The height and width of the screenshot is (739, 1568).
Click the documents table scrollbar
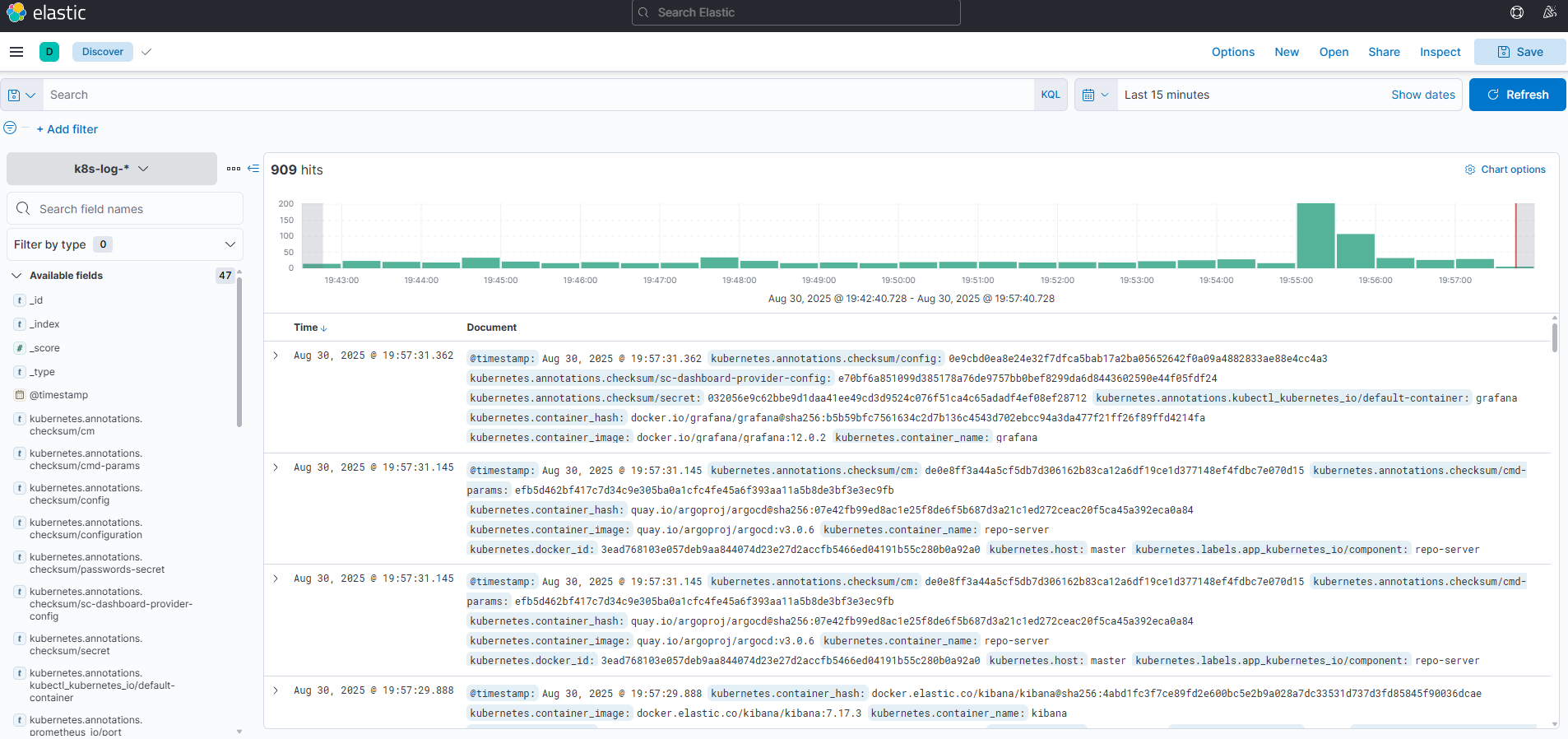click(1554, 337)
